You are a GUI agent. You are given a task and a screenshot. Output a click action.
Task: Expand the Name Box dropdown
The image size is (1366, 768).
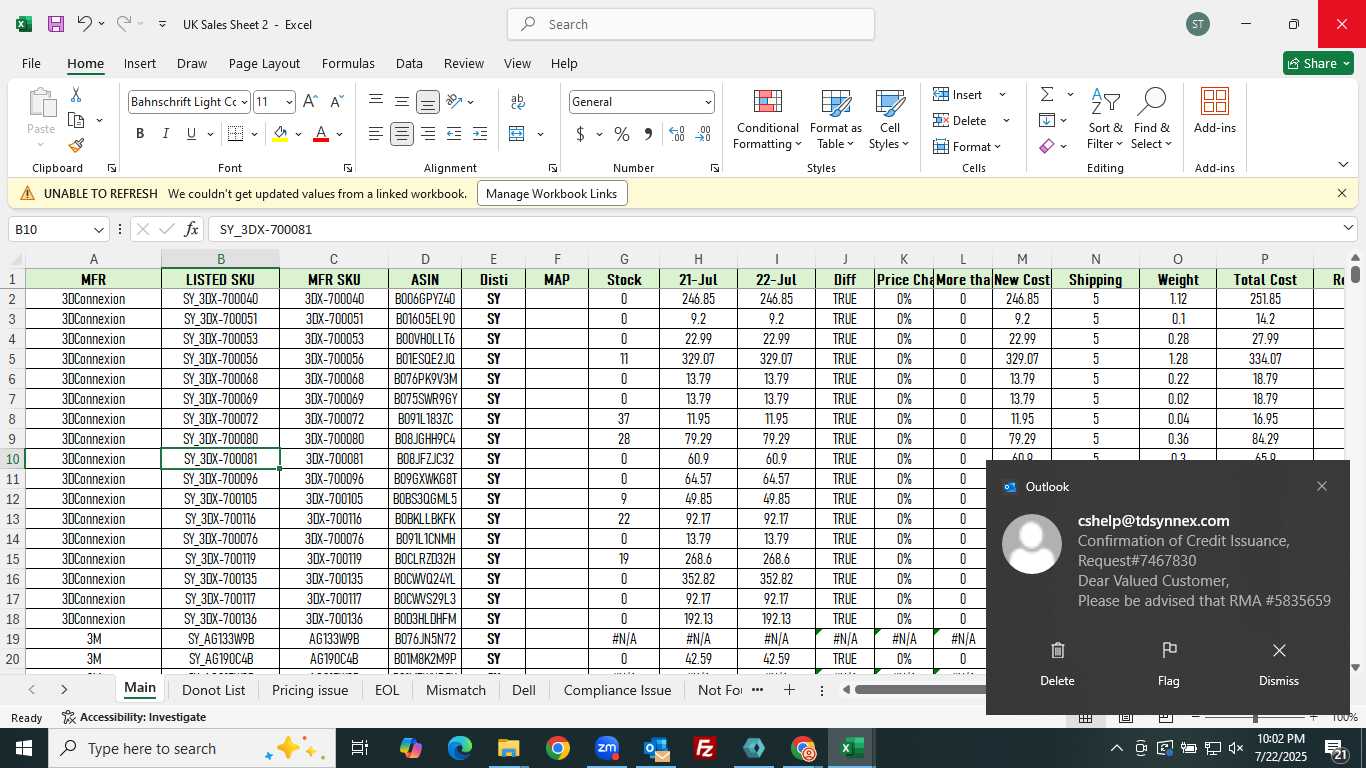click(98, 229)
